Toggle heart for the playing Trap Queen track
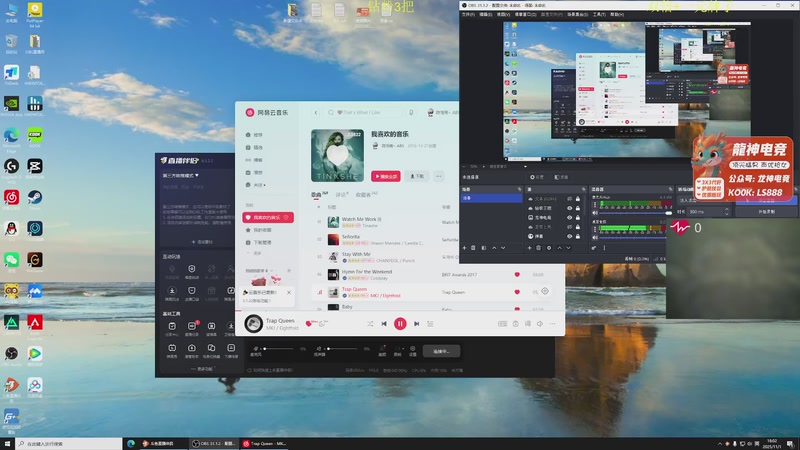 308,323
